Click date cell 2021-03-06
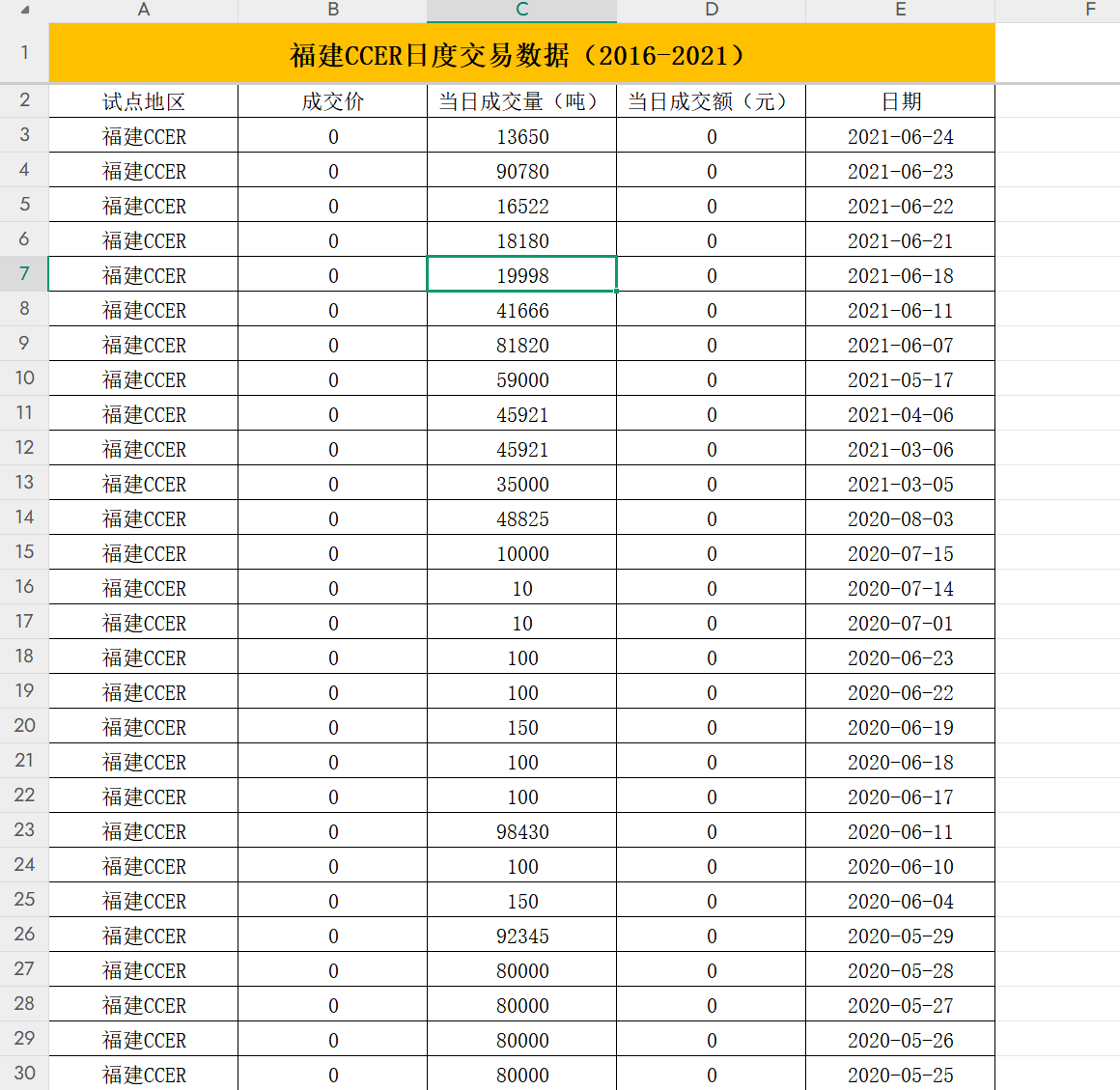1120x1090 pixels. 900,449
